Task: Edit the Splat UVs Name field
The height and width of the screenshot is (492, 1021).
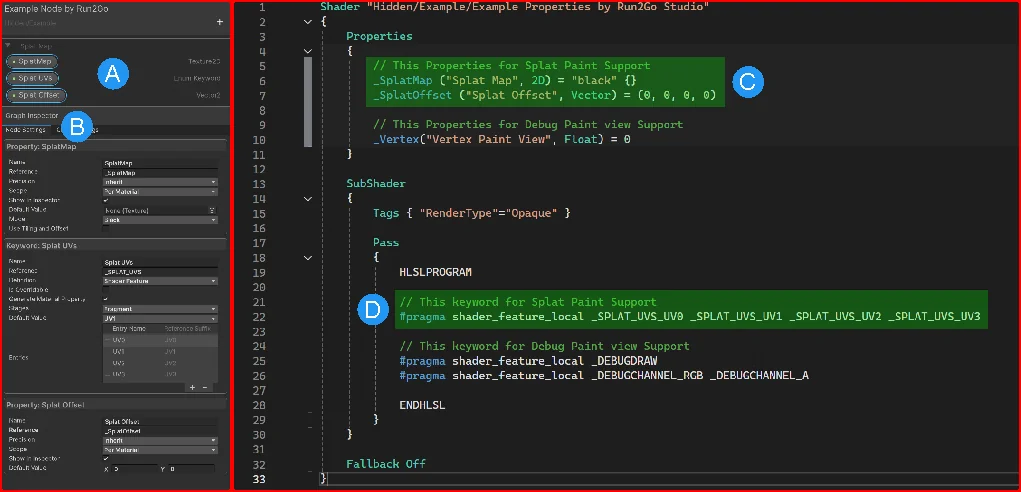Action: pyautogui.click(x=160, y=262)
